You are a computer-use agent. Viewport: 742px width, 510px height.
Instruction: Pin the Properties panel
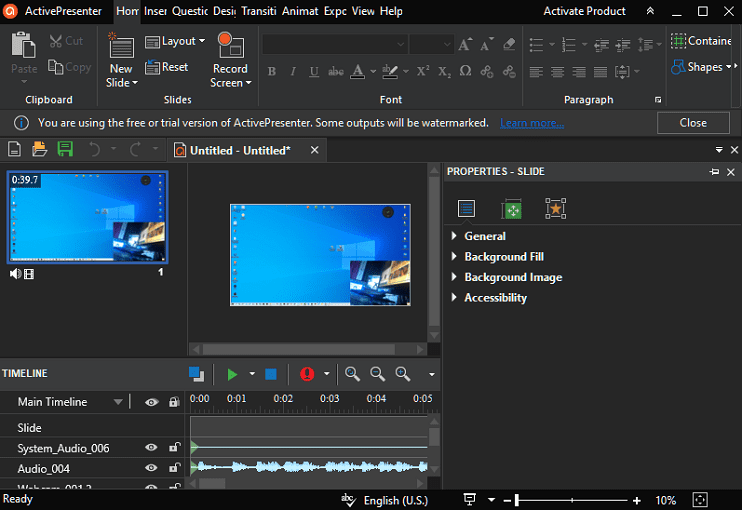tap(714, 172)
